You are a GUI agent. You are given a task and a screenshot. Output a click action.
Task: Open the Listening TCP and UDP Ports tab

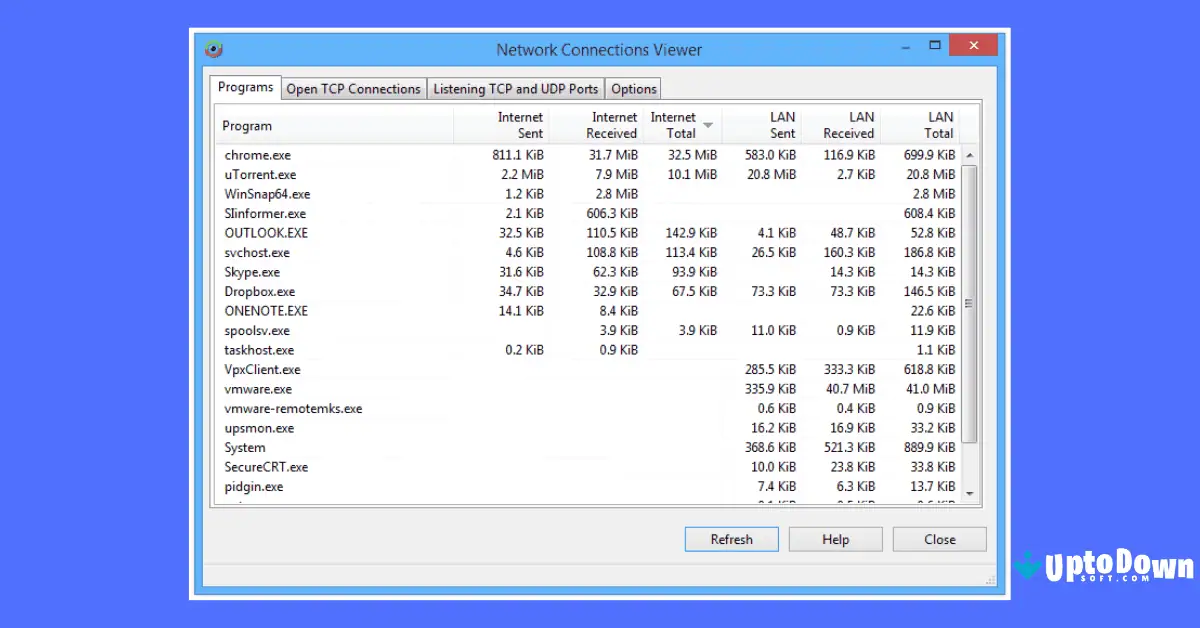click(x=515, y=88)
